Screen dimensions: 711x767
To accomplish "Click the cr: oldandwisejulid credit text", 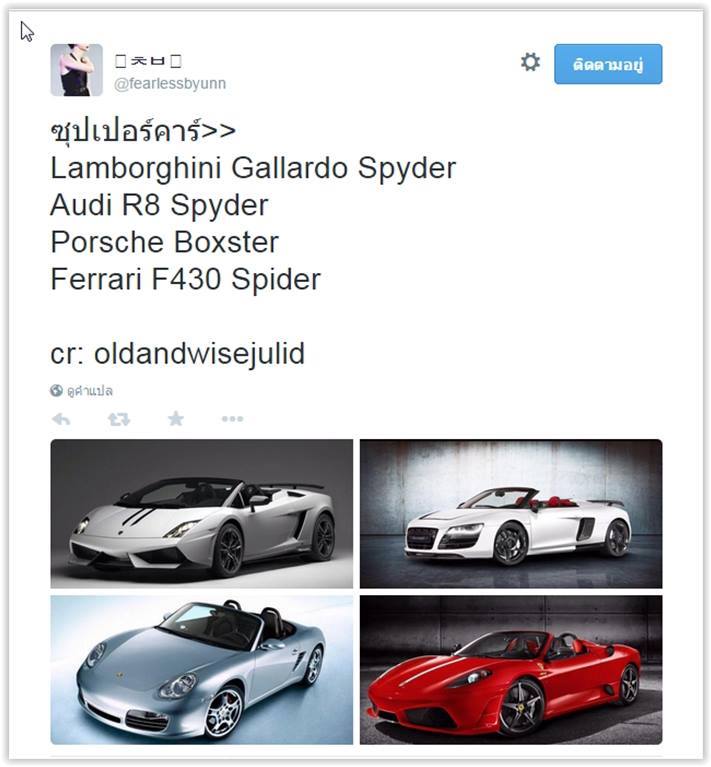I will tap(178, 354).
